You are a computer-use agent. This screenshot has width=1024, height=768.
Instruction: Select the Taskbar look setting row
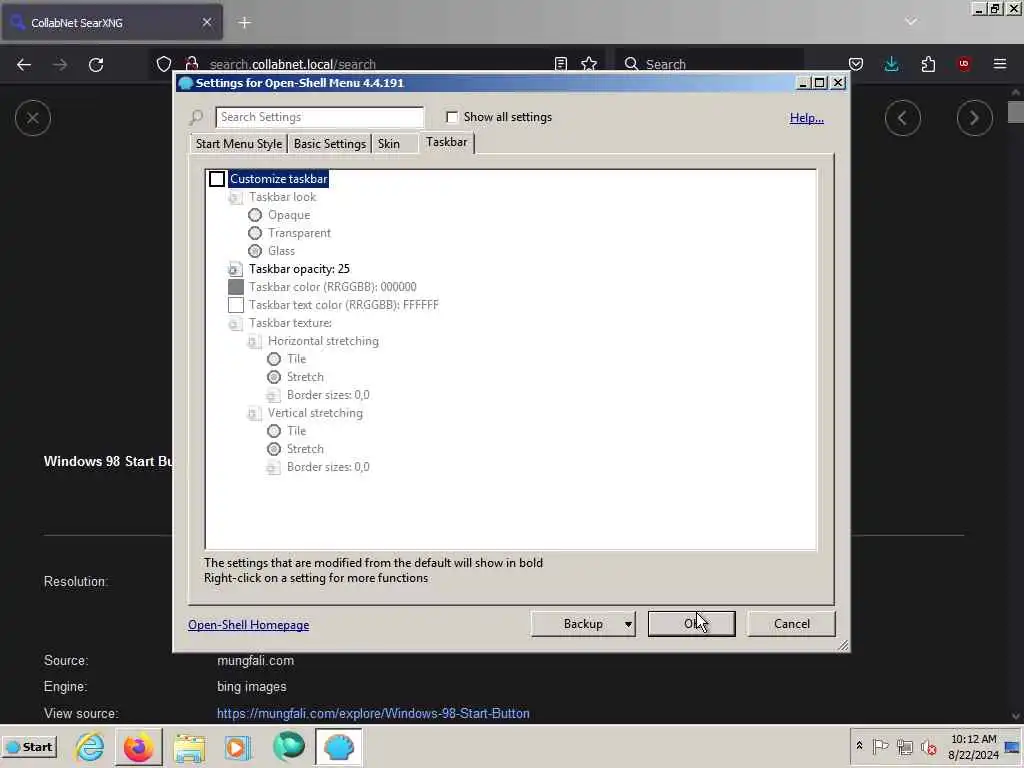click(x=282, y=197)
